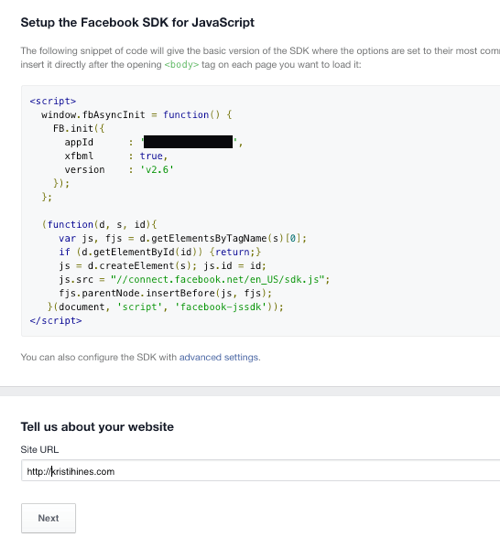
Task: Click the closing </script> tag
Action: 56,320
